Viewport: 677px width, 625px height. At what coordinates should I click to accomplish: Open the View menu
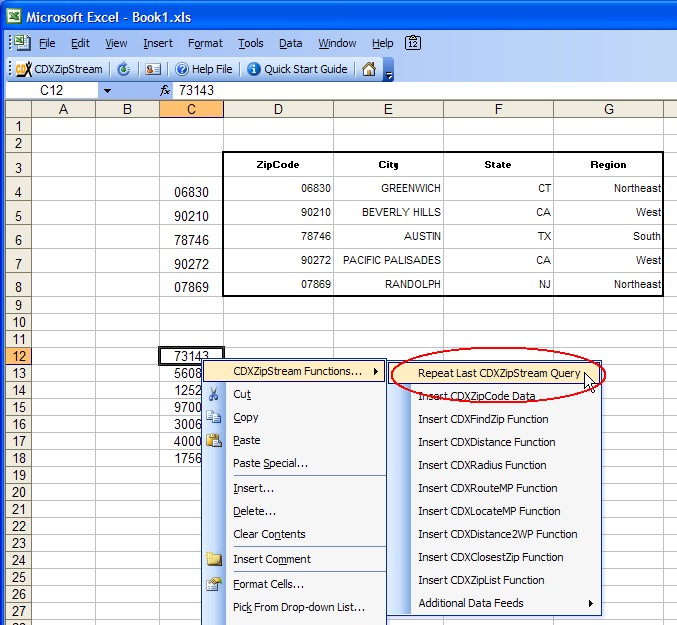point(116,43)
